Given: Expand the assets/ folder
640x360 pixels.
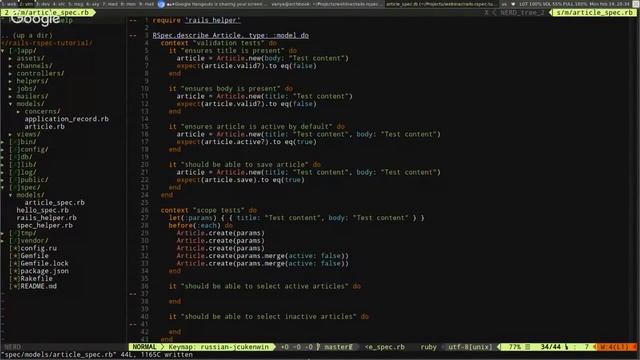Looking at the screenshot, I should pyautogui.click(x=11, y=58).
